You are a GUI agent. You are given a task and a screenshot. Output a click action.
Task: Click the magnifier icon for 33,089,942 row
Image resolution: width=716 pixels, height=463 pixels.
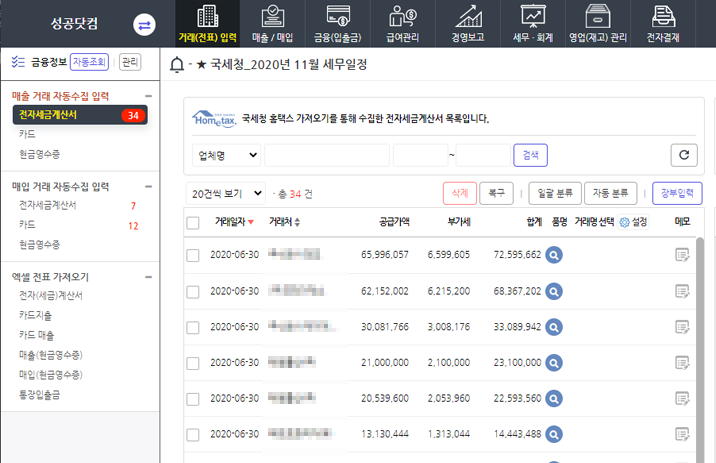pos(554,327)
